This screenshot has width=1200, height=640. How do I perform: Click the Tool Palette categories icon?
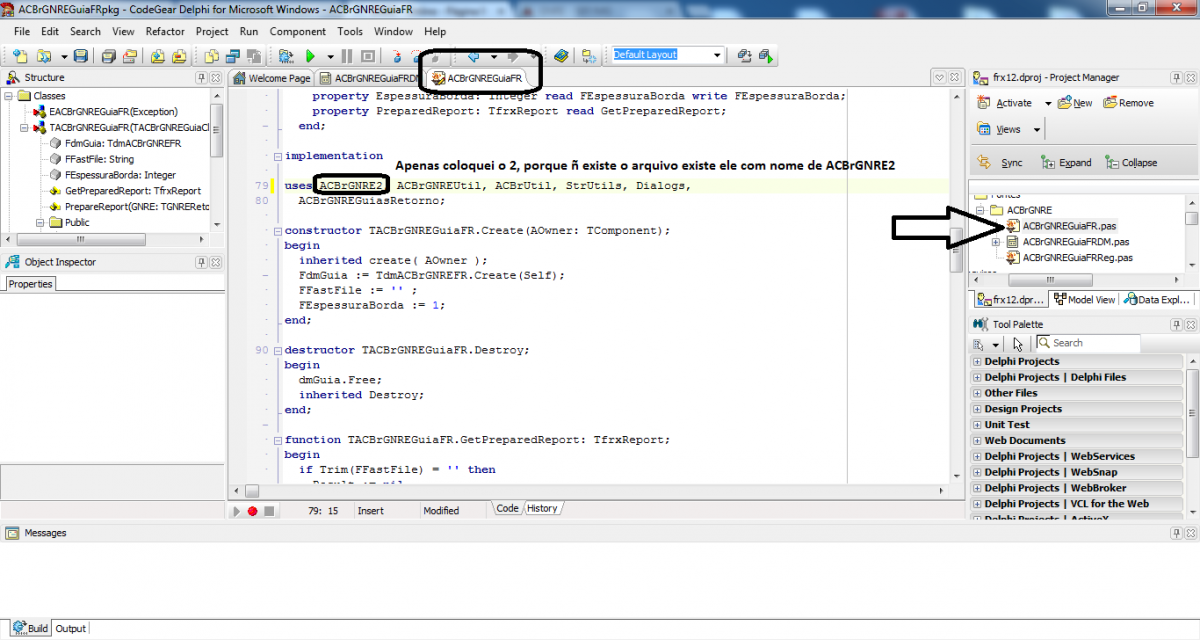tap(981, 343)
